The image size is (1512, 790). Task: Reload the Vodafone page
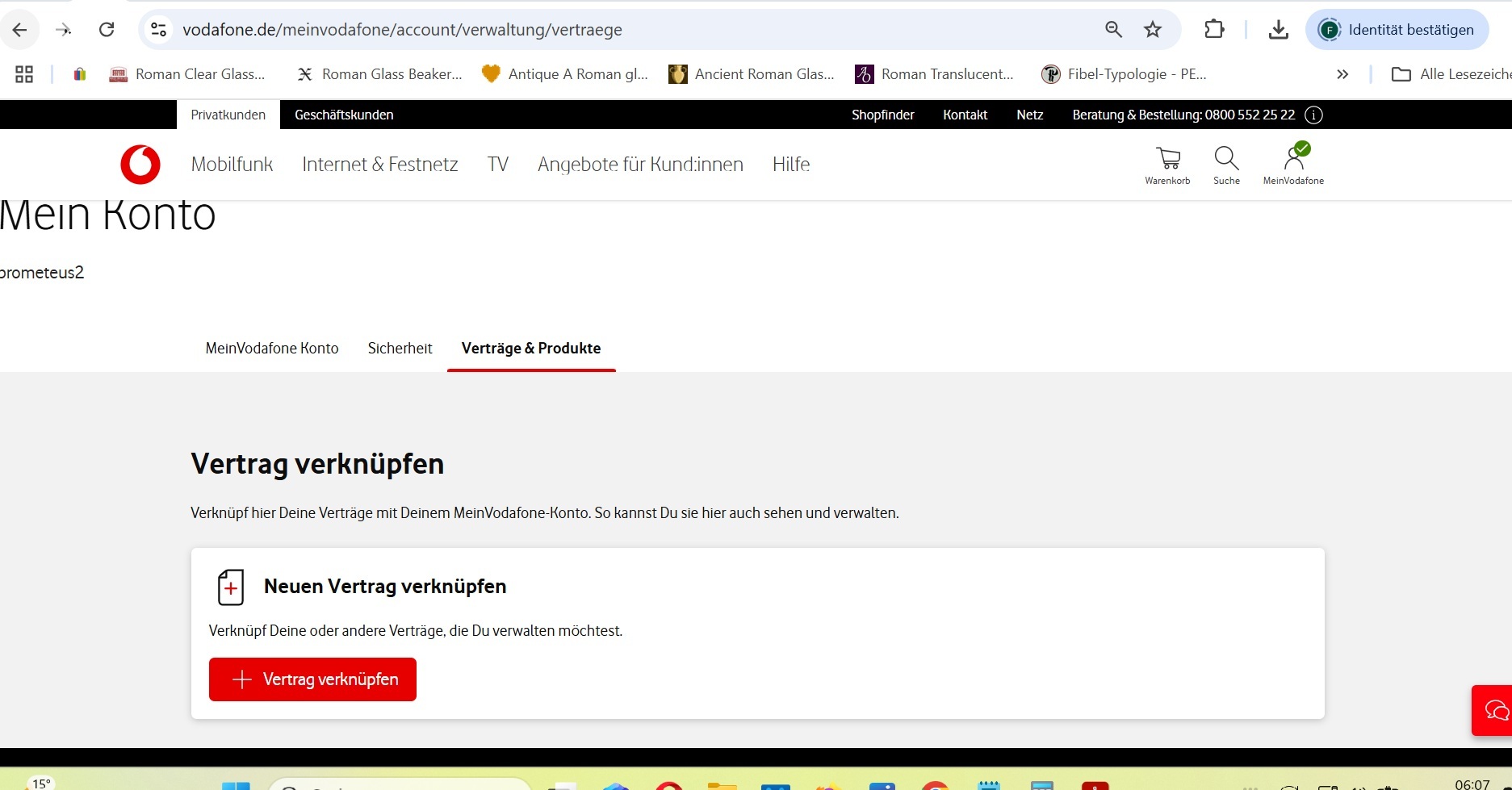pos(107,30)
